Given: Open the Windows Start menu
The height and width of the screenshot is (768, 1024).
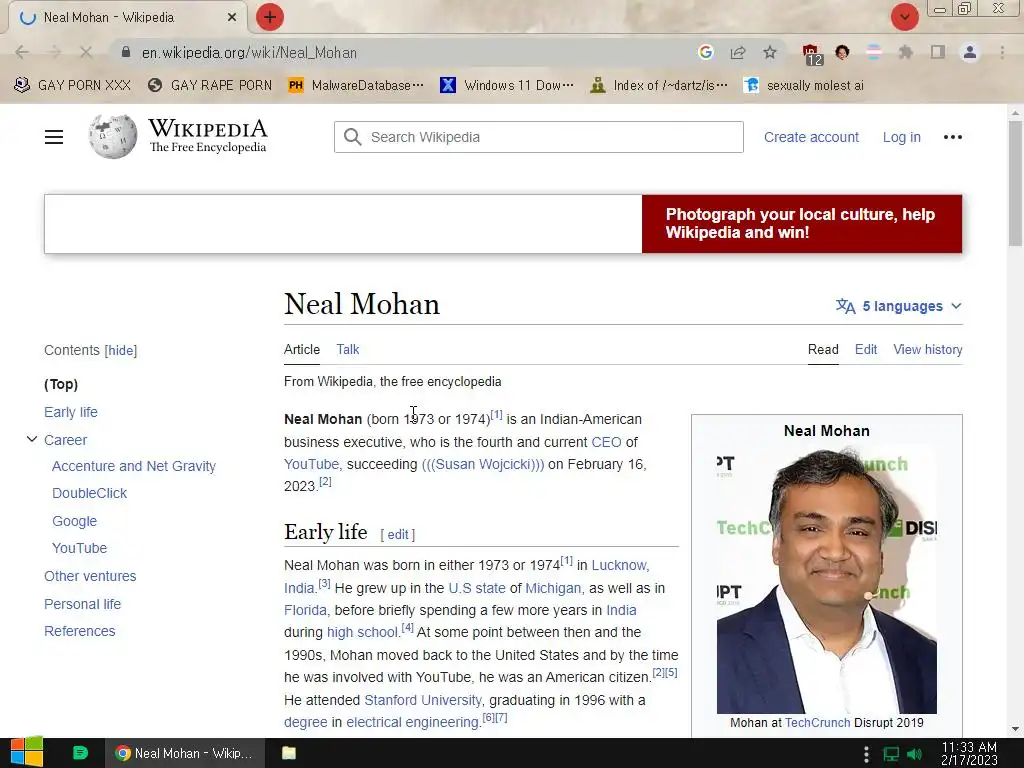Looking at the screenshot, I should pyautogui.click(x=27, y=753).
